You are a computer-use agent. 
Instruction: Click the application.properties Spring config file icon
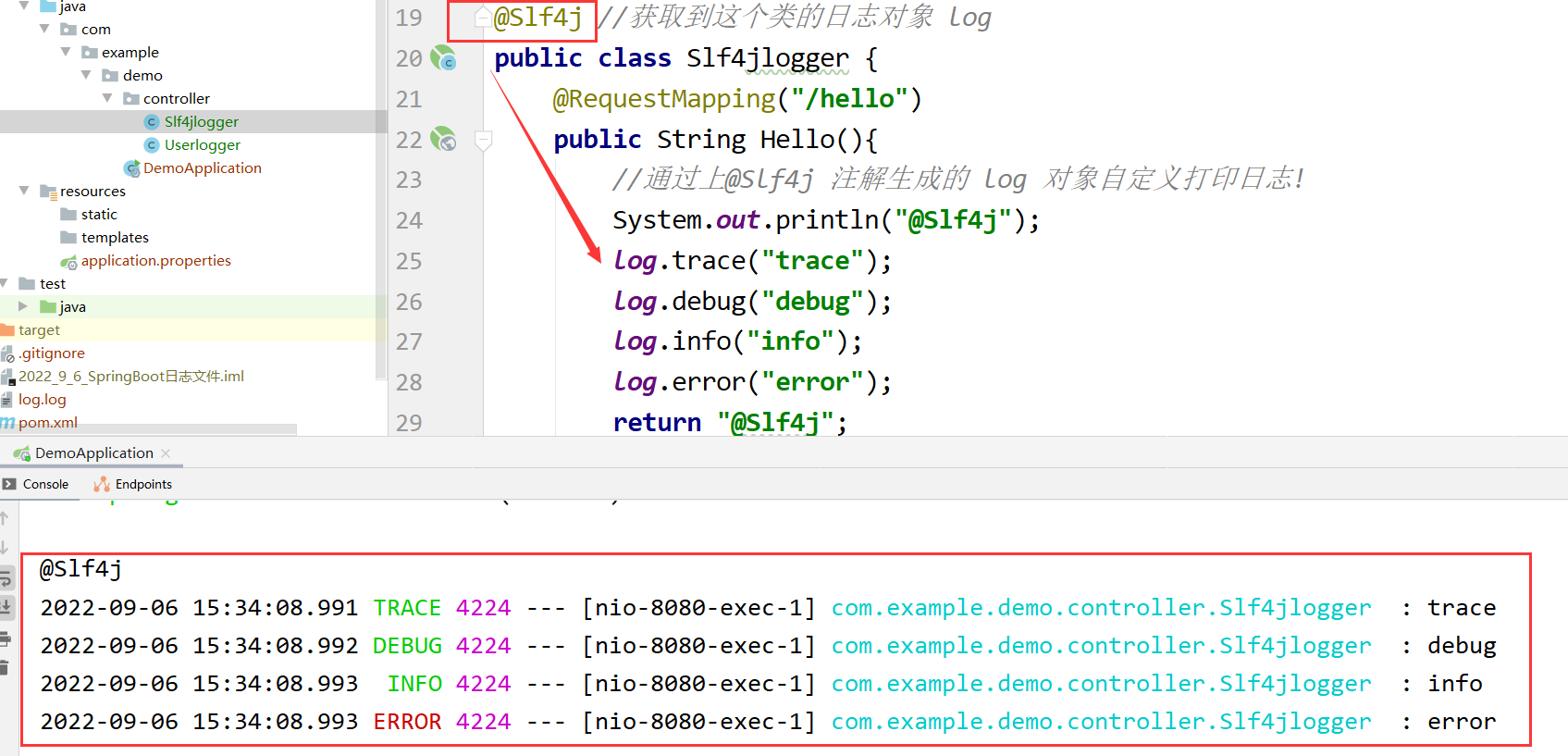tap(68, 262)
